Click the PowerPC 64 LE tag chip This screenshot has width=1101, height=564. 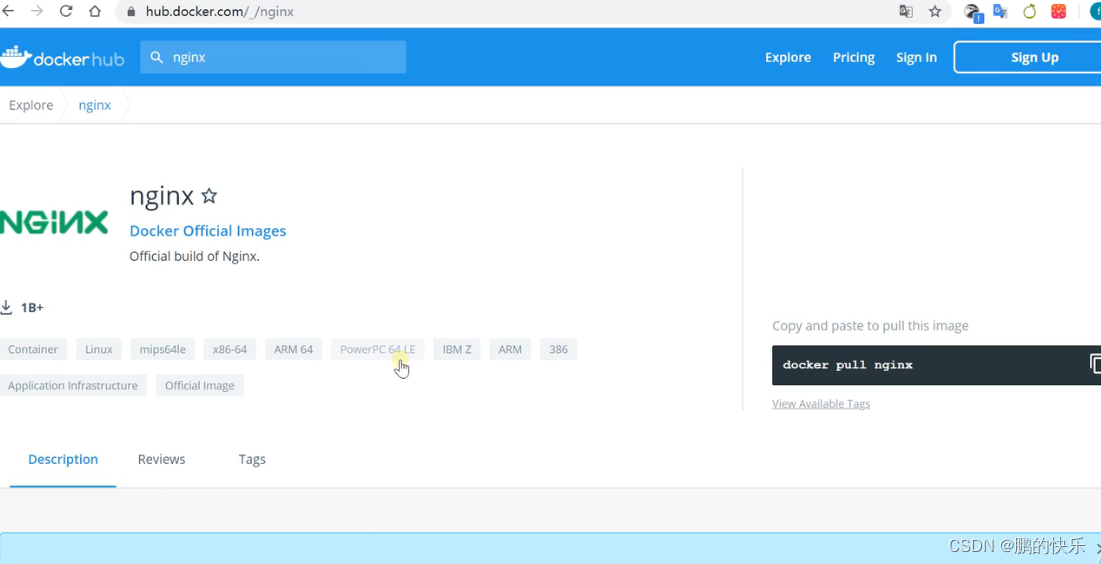click(378, 349)
